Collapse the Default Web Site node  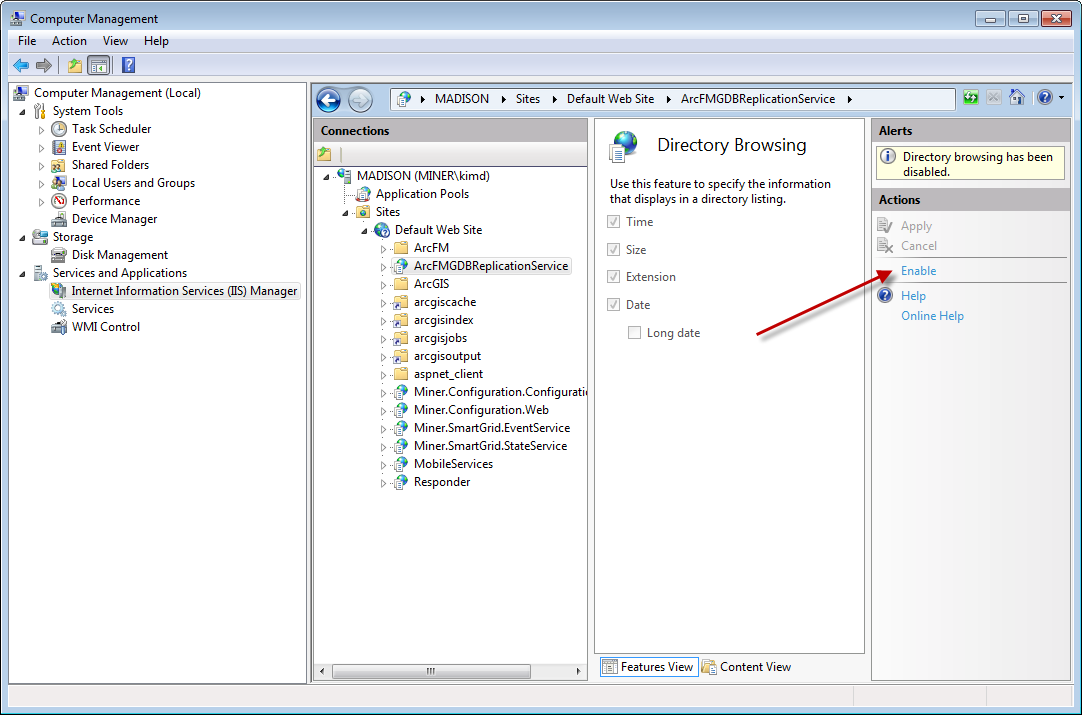pyautogui.click(x=365, y=230)
